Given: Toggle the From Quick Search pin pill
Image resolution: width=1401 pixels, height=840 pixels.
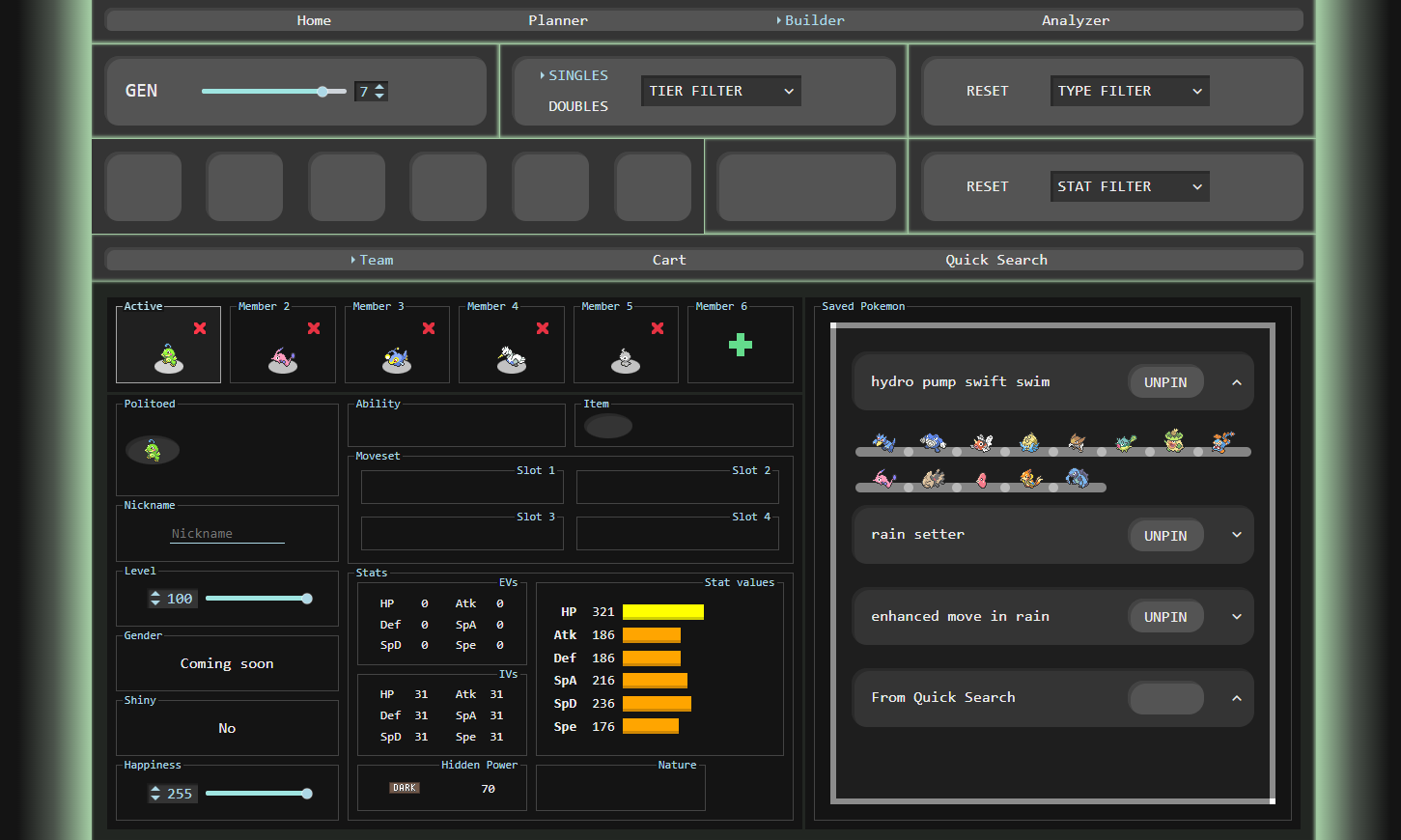Looking at the screenshot, I should pyautogui.click(x=1165, y=698).
